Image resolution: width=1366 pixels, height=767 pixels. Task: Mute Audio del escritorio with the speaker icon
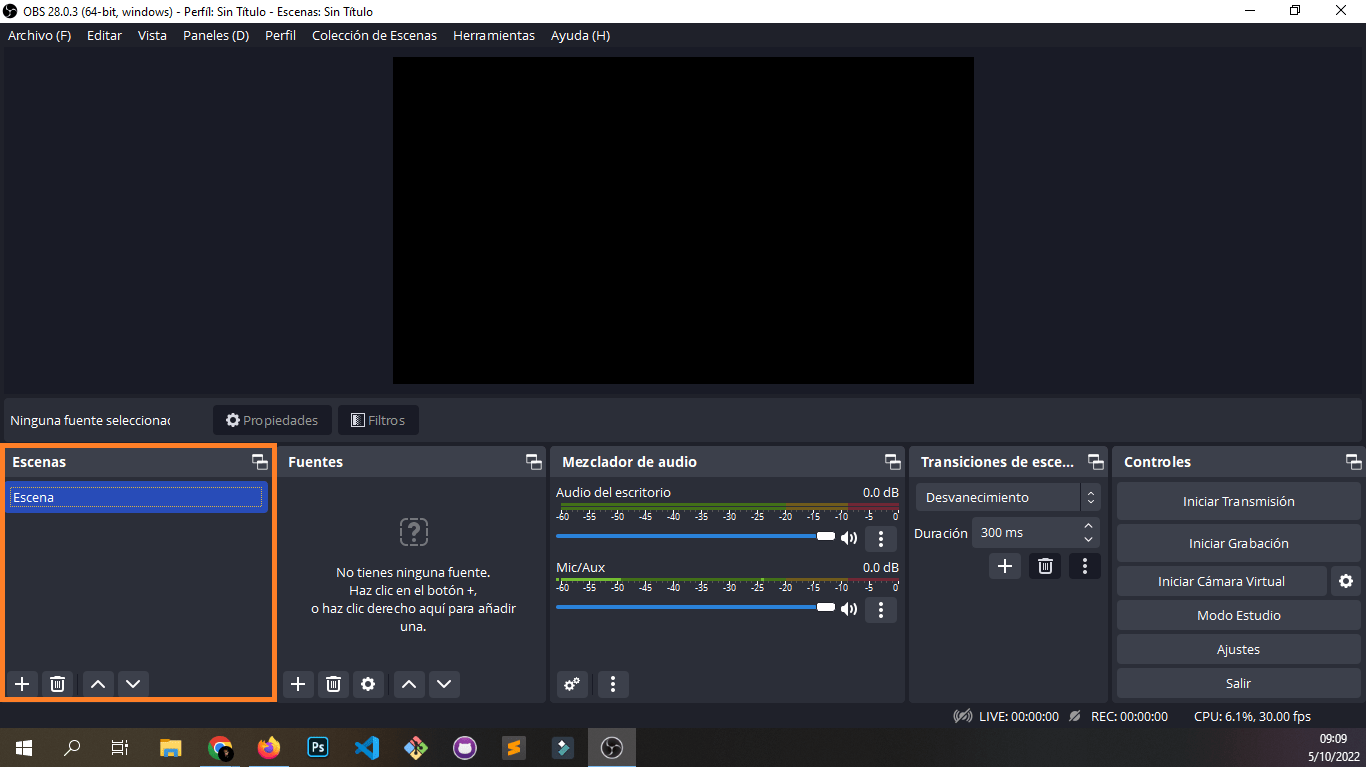849,537
